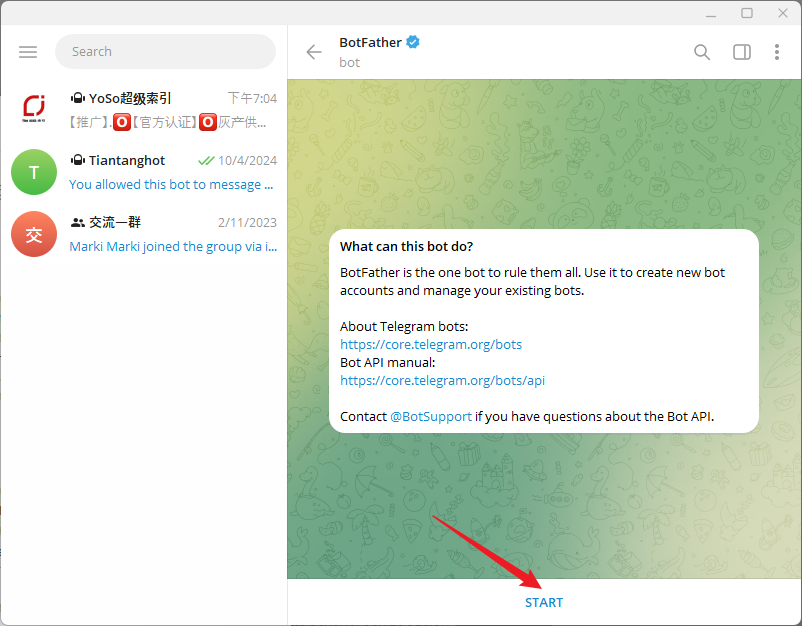Open the 交流一群 group chat

tap(172, 234)
